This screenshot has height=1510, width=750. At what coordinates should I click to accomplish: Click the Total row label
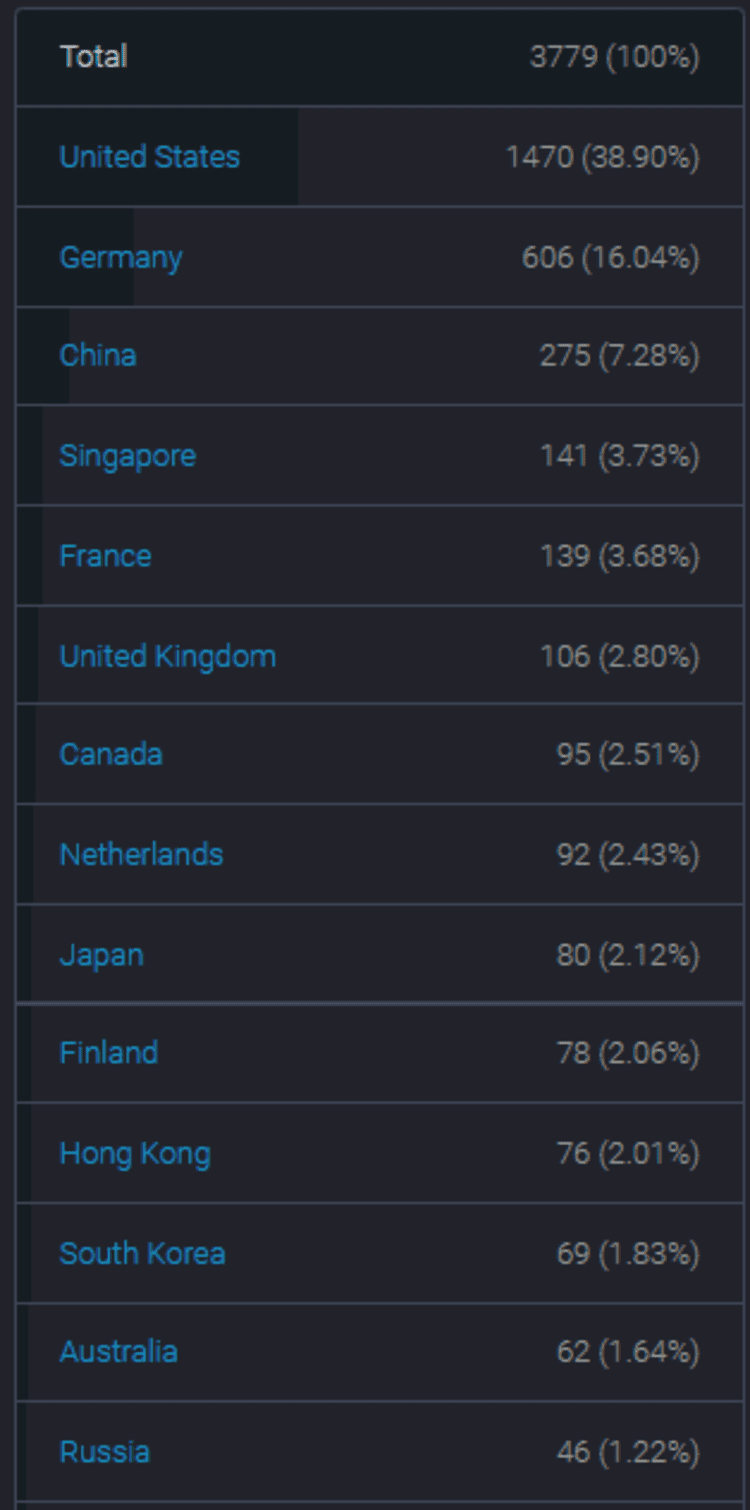93,57
